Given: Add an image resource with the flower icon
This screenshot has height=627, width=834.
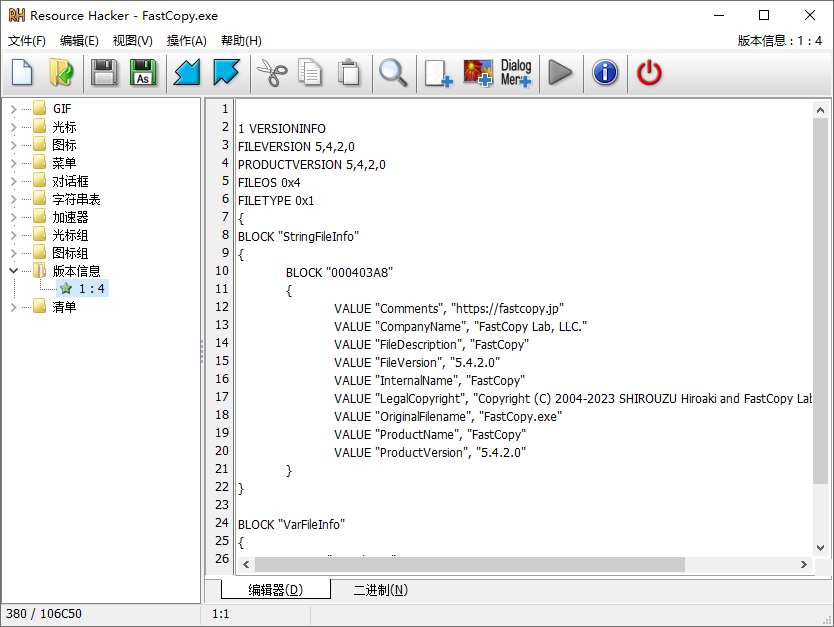Looking at the screenshot, I should 478,73.
